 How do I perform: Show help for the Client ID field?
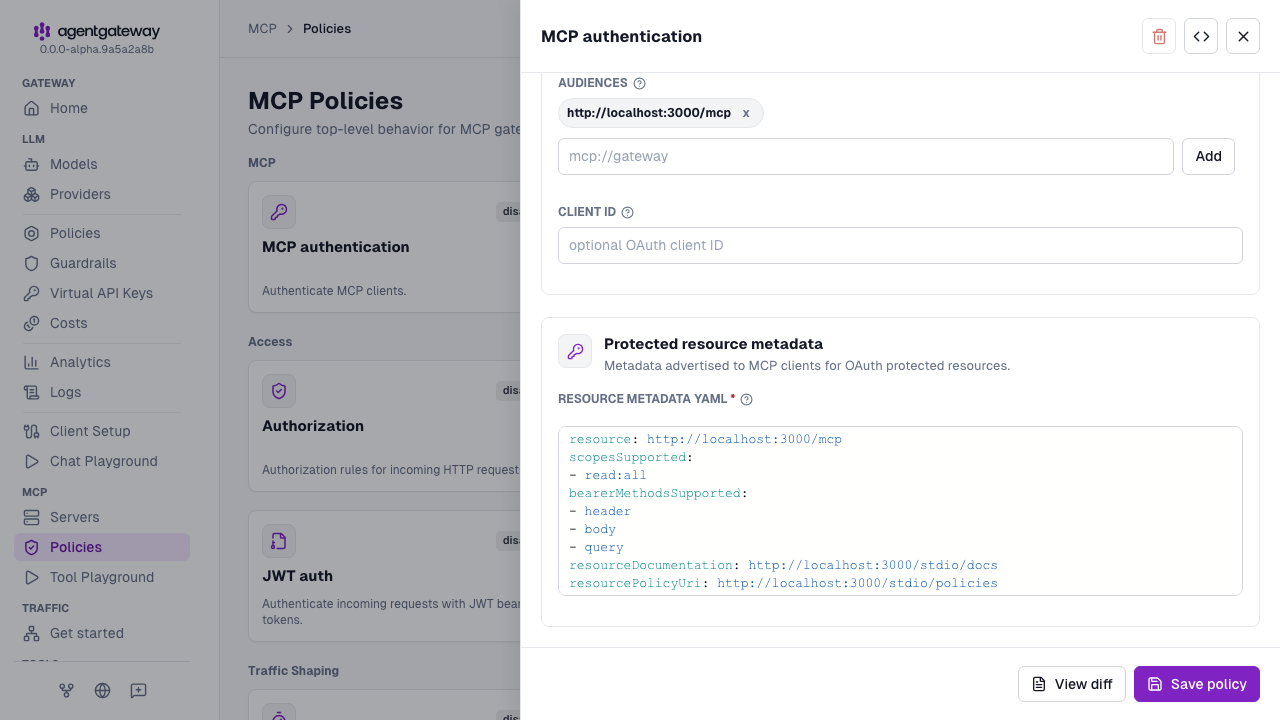click(628, 212)
